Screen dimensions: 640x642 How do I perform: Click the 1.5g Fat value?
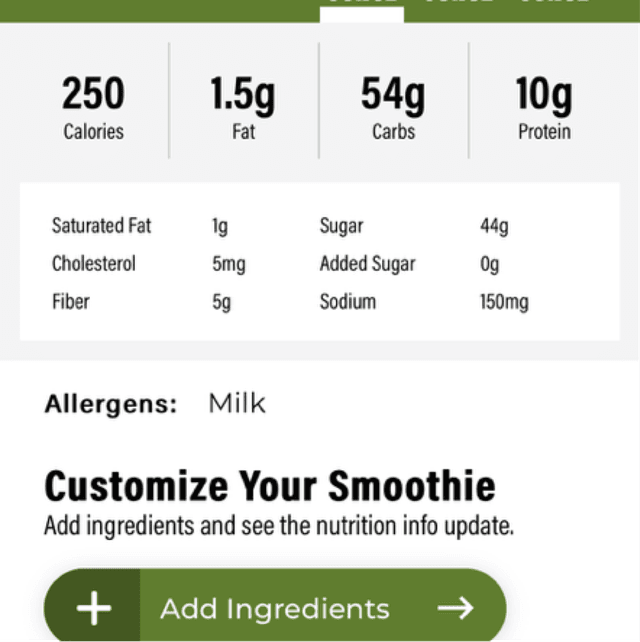click(243, 95)
